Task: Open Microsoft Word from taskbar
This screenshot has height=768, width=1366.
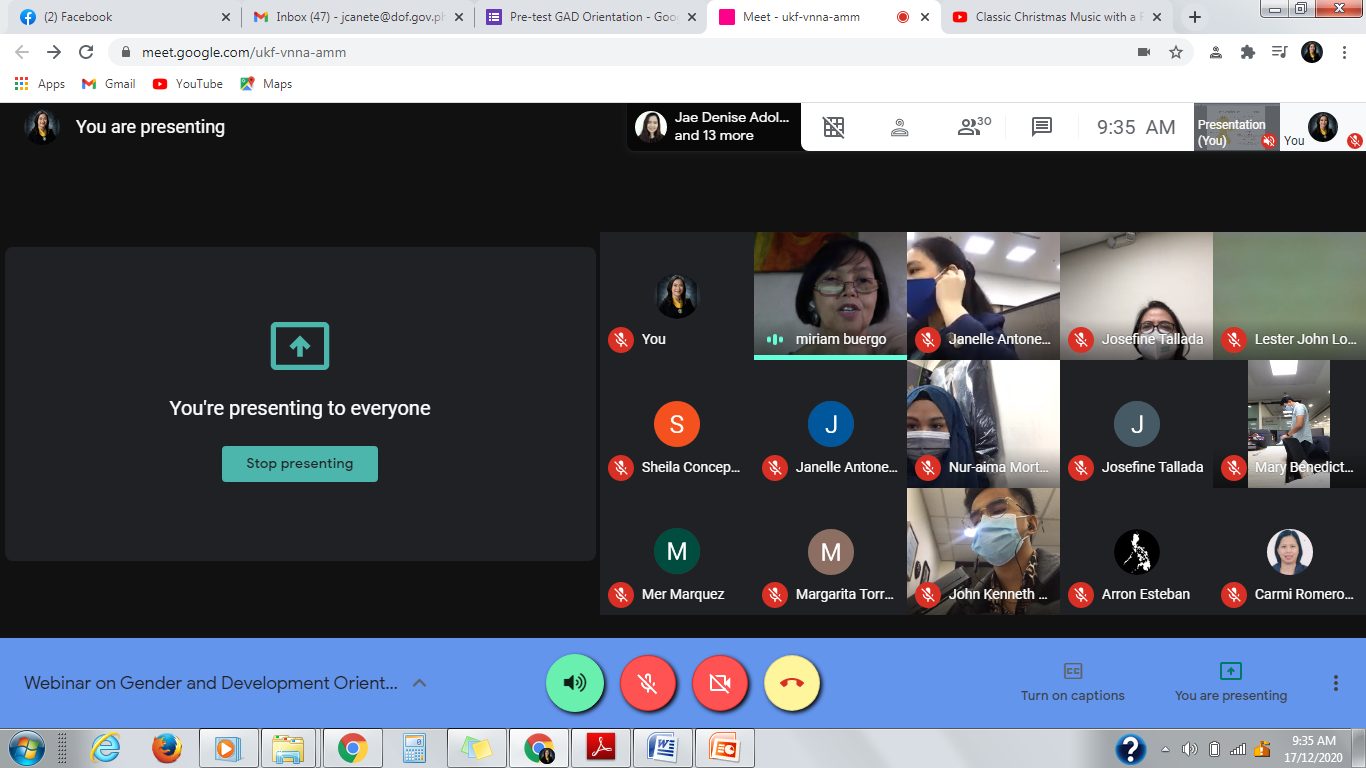Action: click(662, 748)
